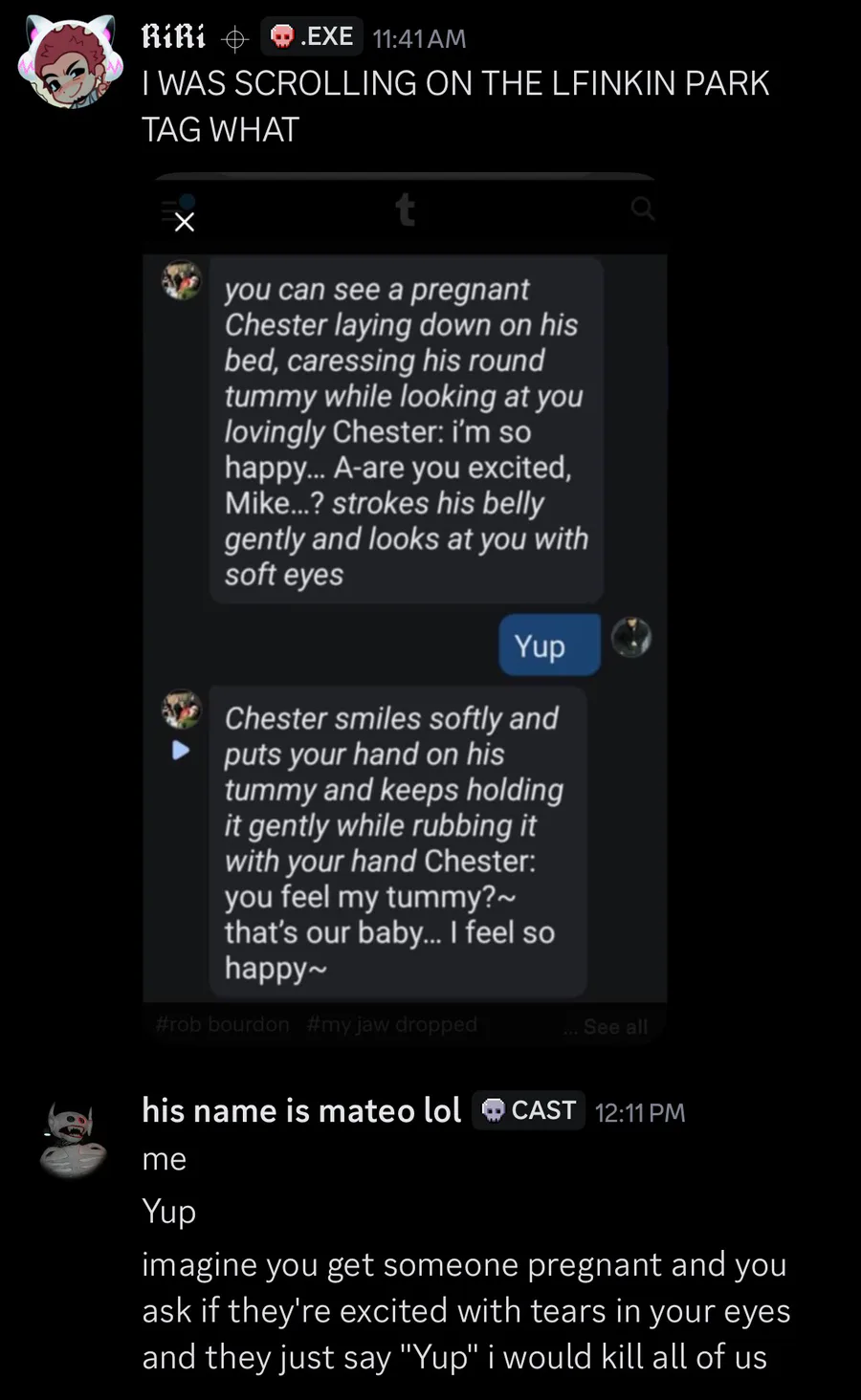Open mateo's profile avatar
Screen dimensions: 861x1400
coord(74,1138)
